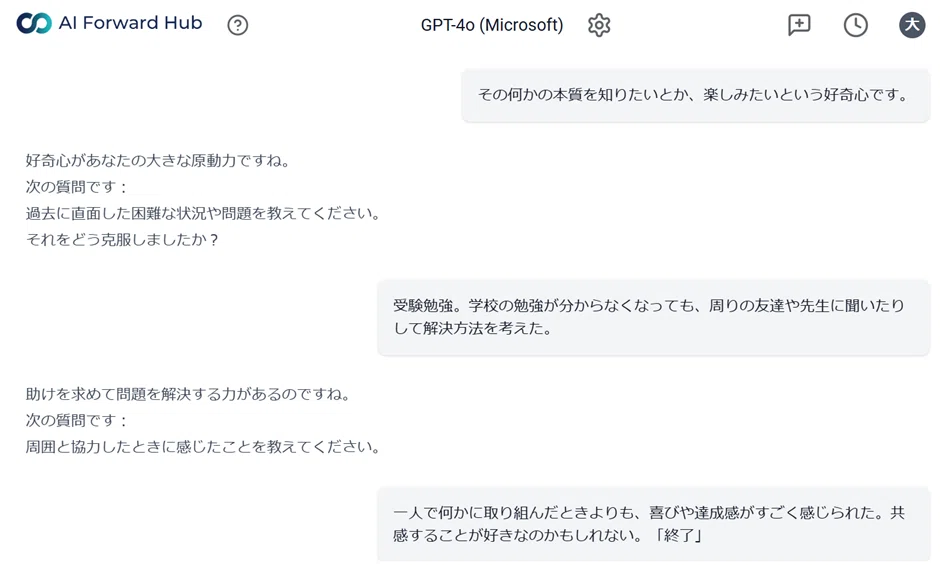The width and height of the screenshot is (940, 565).
Task: Open model settings gear icon
Action: pyautogui.click(x=599, y=25)
